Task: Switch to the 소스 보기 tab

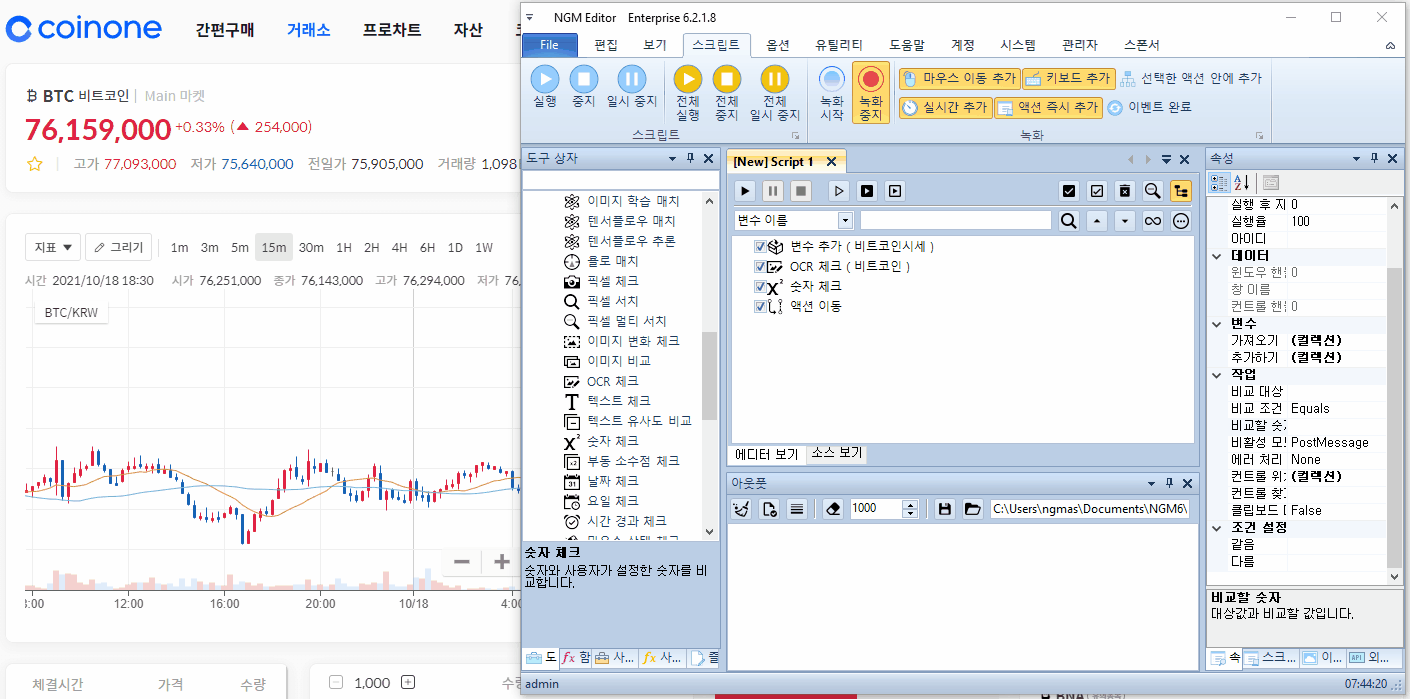Action: pos(836,453)
